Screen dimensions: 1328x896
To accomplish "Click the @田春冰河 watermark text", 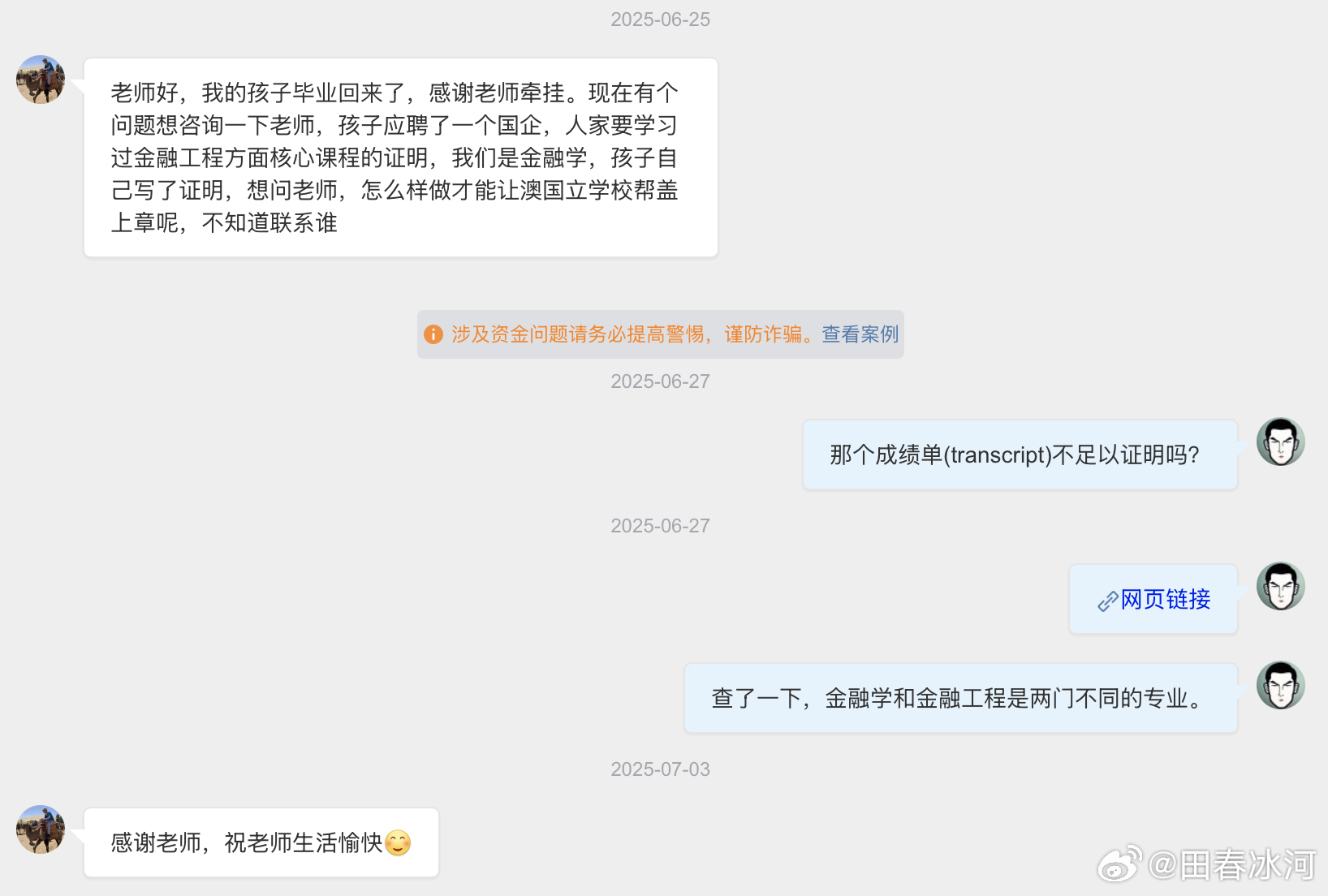I will (1232, 865).
